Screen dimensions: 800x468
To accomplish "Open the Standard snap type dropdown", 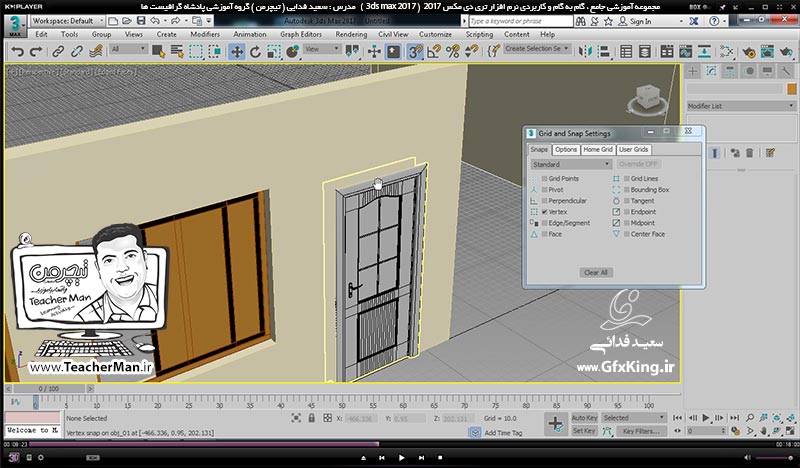I will click(x=571, y=164).
